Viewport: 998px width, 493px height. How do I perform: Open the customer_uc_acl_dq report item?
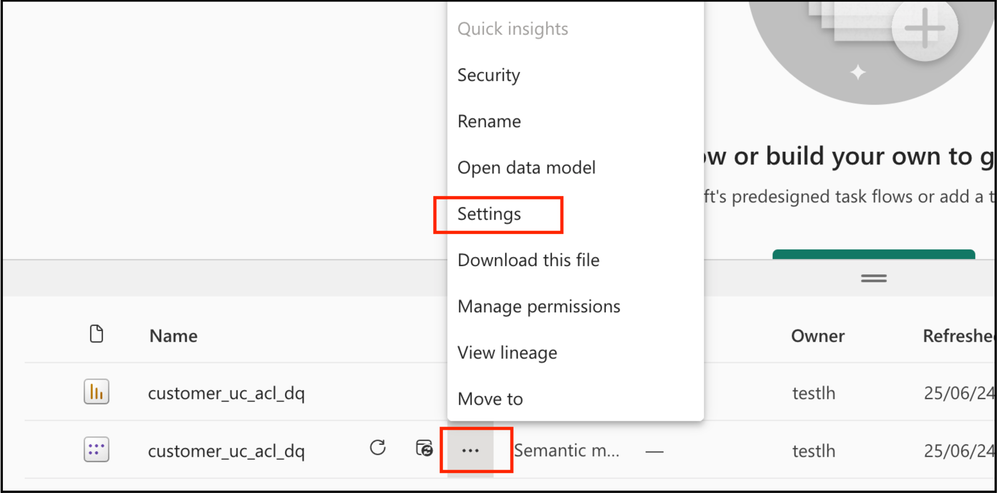(x=227, y=394)
